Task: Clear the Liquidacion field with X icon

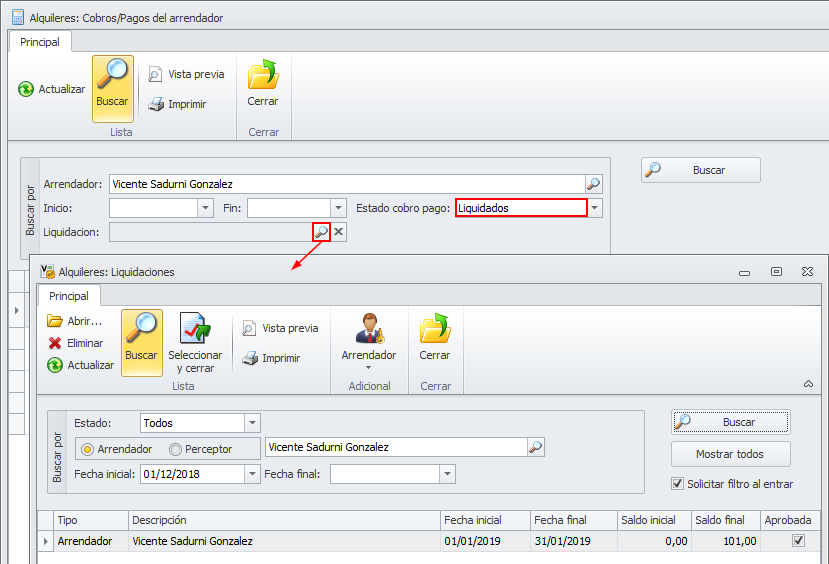Action: click(338, 232)
